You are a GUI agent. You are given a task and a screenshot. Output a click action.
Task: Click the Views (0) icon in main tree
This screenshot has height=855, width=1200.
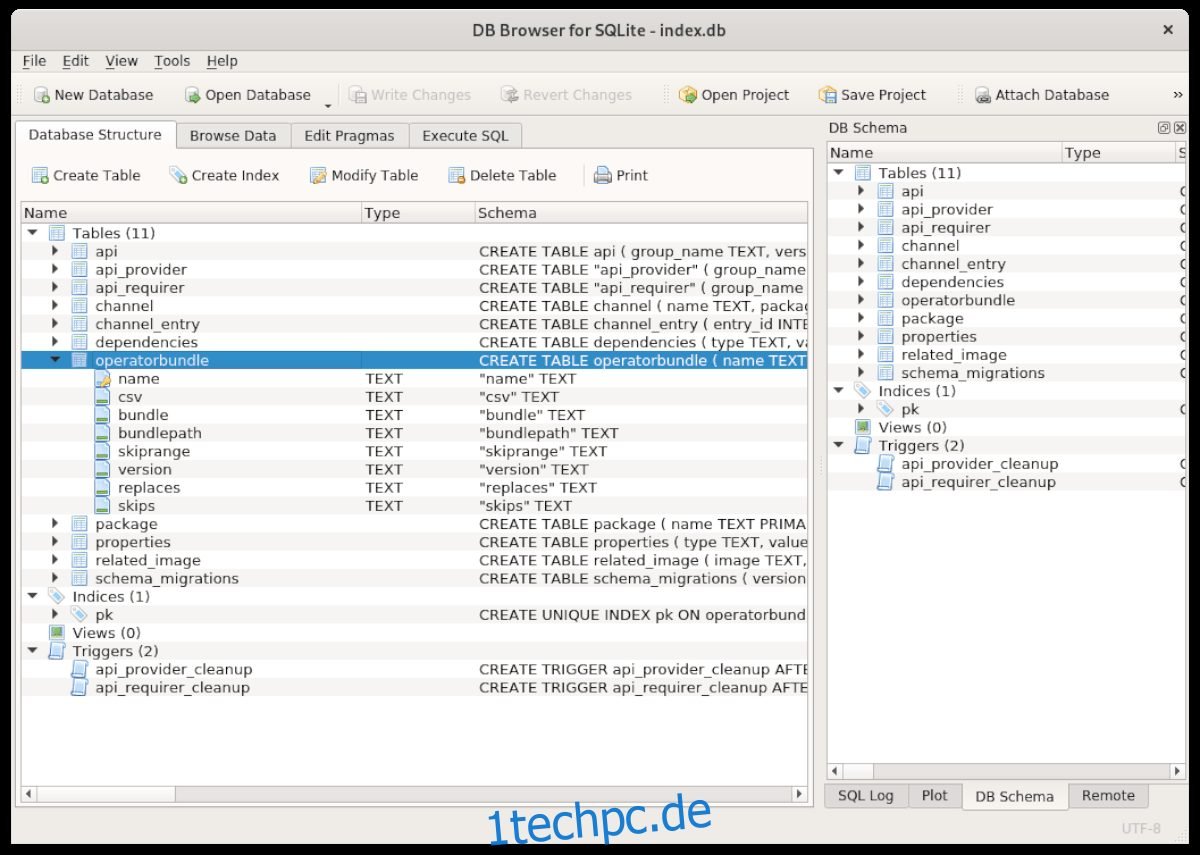(x=56, y=633)
